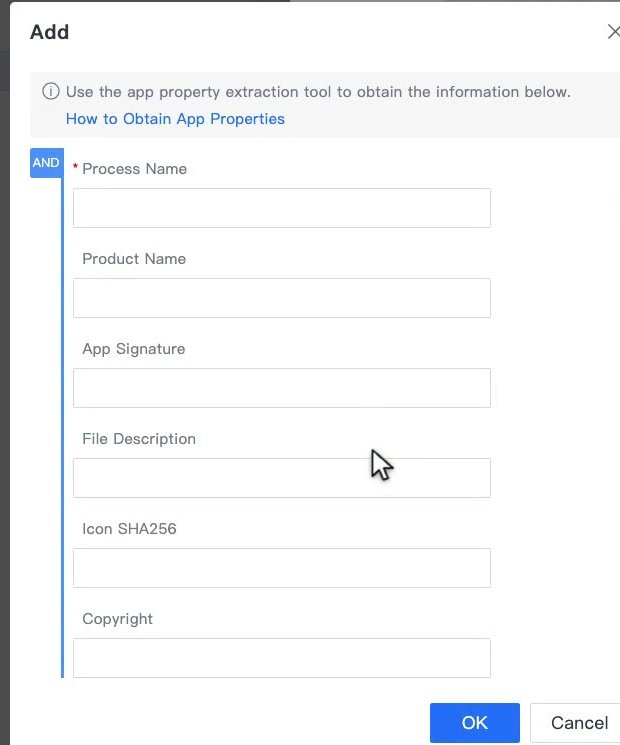
Task: Focus the Product Name input field
Action: pos(282,298)
